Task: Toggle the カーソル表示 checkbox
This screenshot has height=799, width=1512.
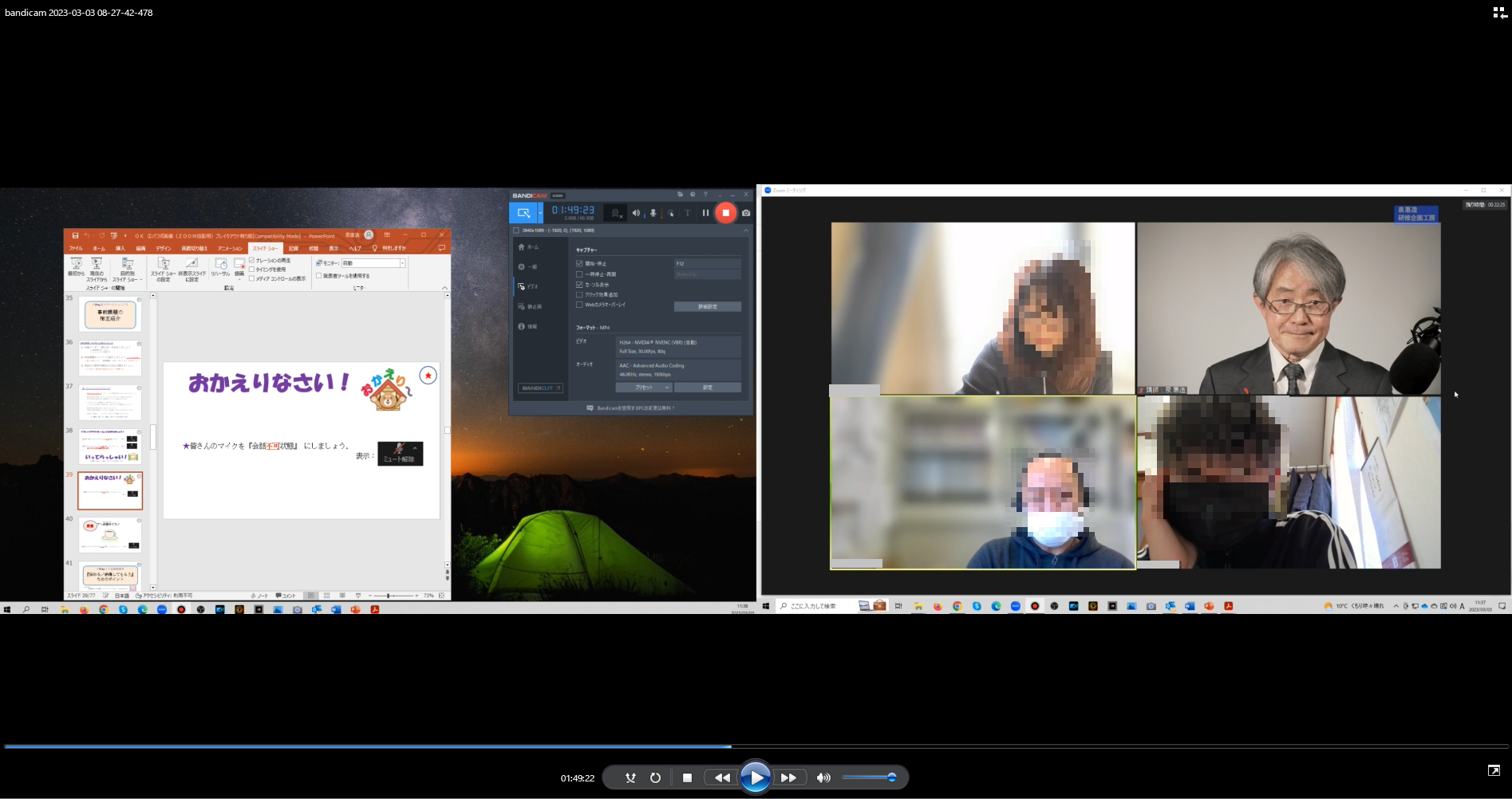Action: point(579,284)
